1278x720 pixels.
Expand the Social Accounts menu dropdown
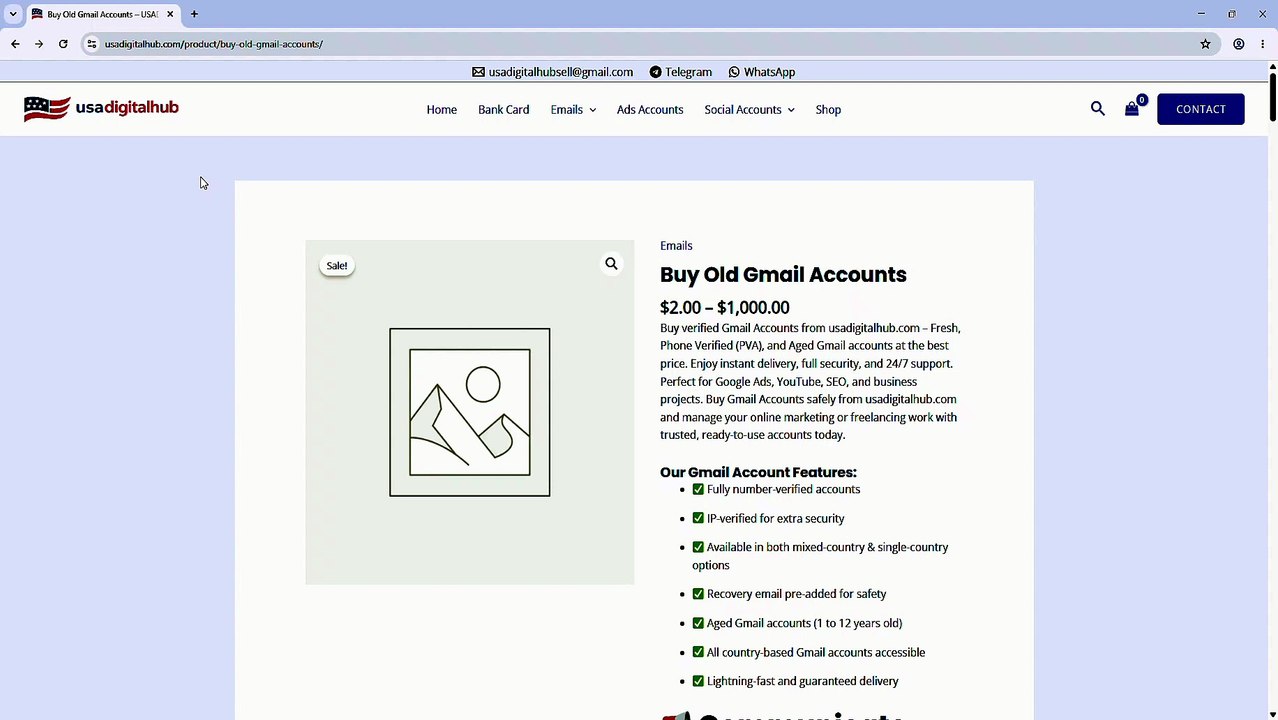(x=749, y=110)
